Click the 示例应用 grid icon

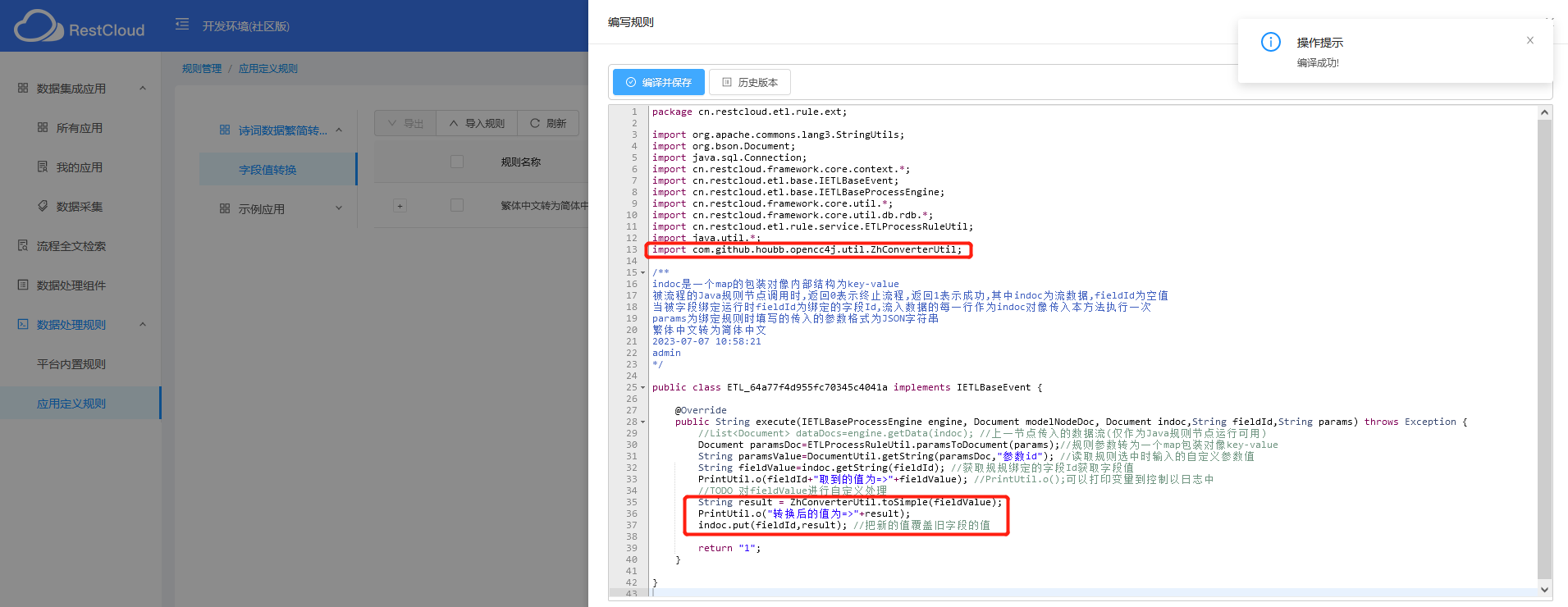(225, 208)
